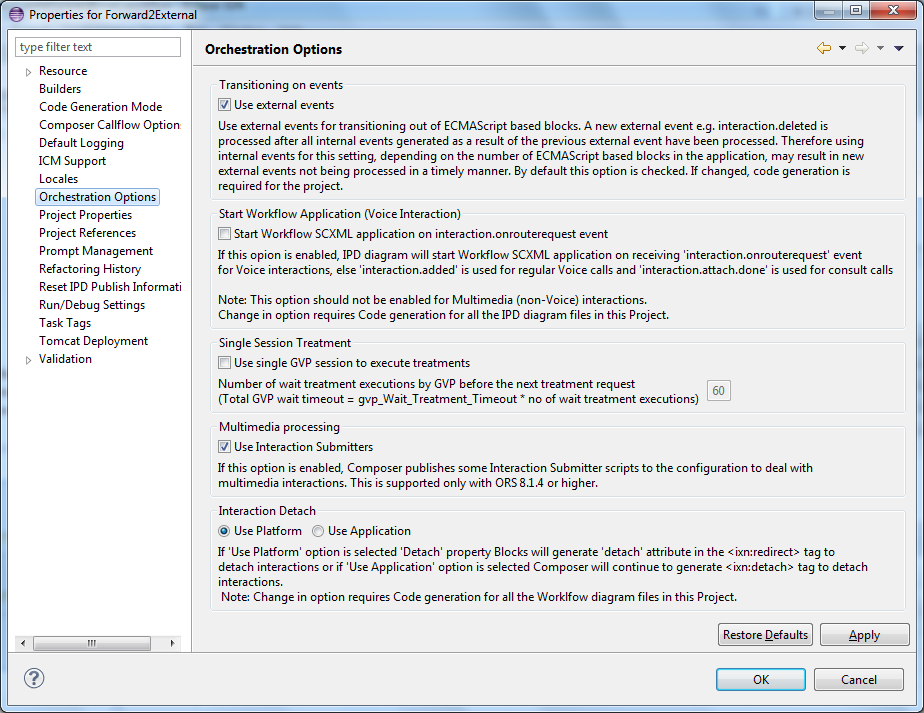The height and width of the screenshot is (713, 924).
Task: Open the back history dropdown arrow
Action: 842,48
